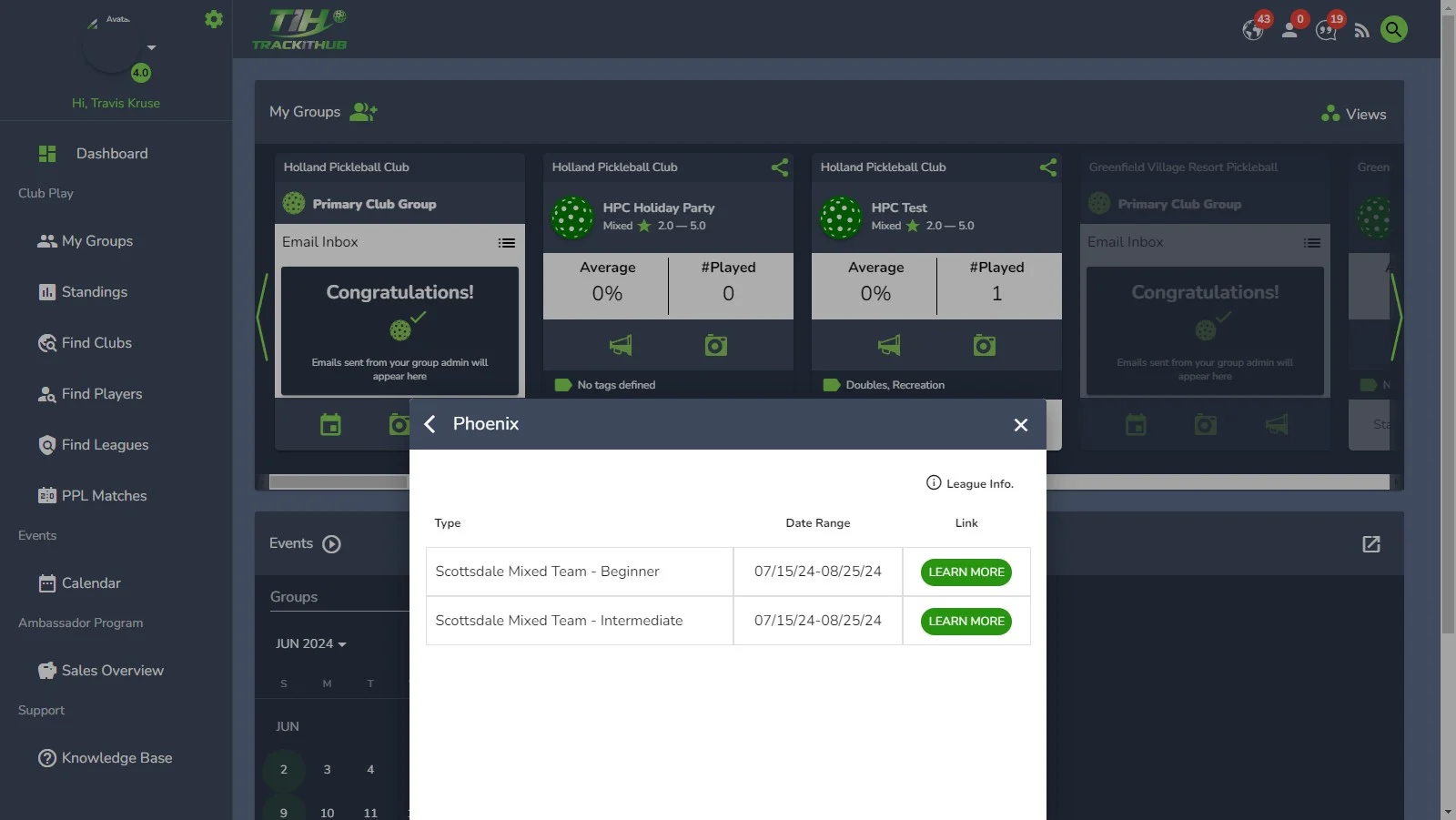Image resolution: width=1456 pixels, height=820 pixels.
Task: Select June 10 on calendar
Action: point(328,813)
